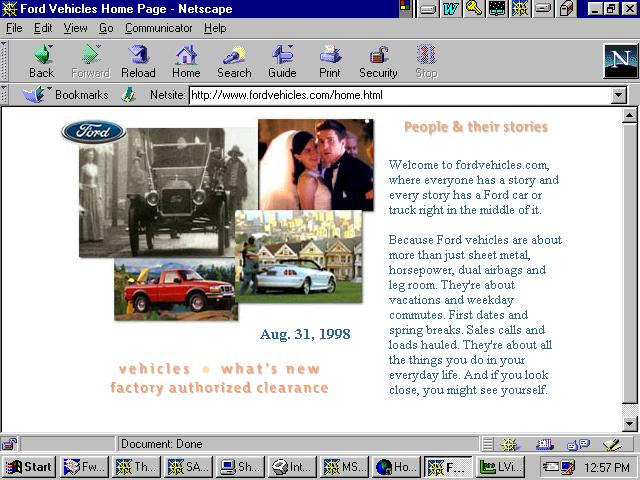Click the Guide toolbar icon
The image size is (640, 480).
pos(282,61)
